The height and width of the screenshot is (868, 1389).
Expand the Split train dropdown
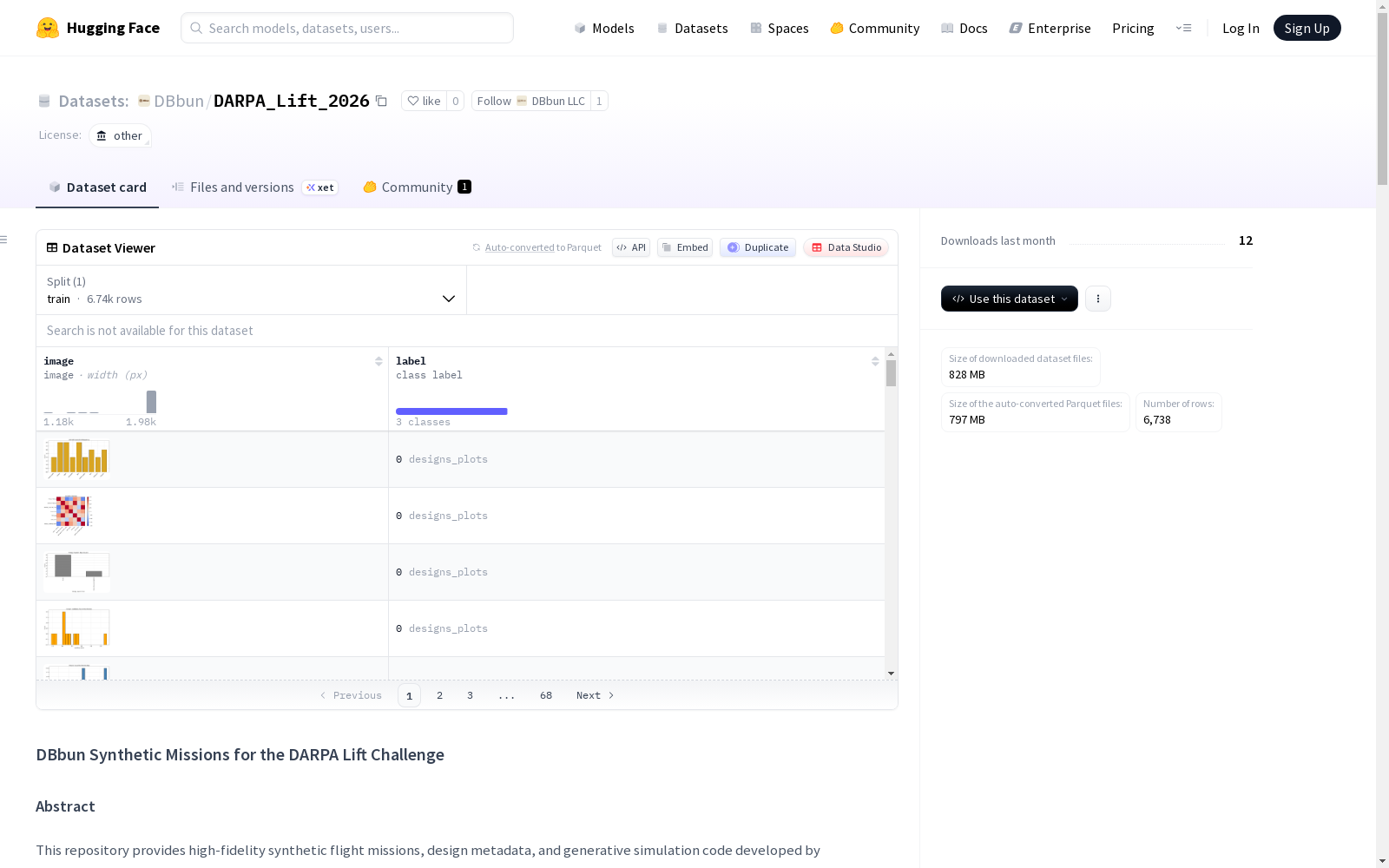click(x=251, y=290)
